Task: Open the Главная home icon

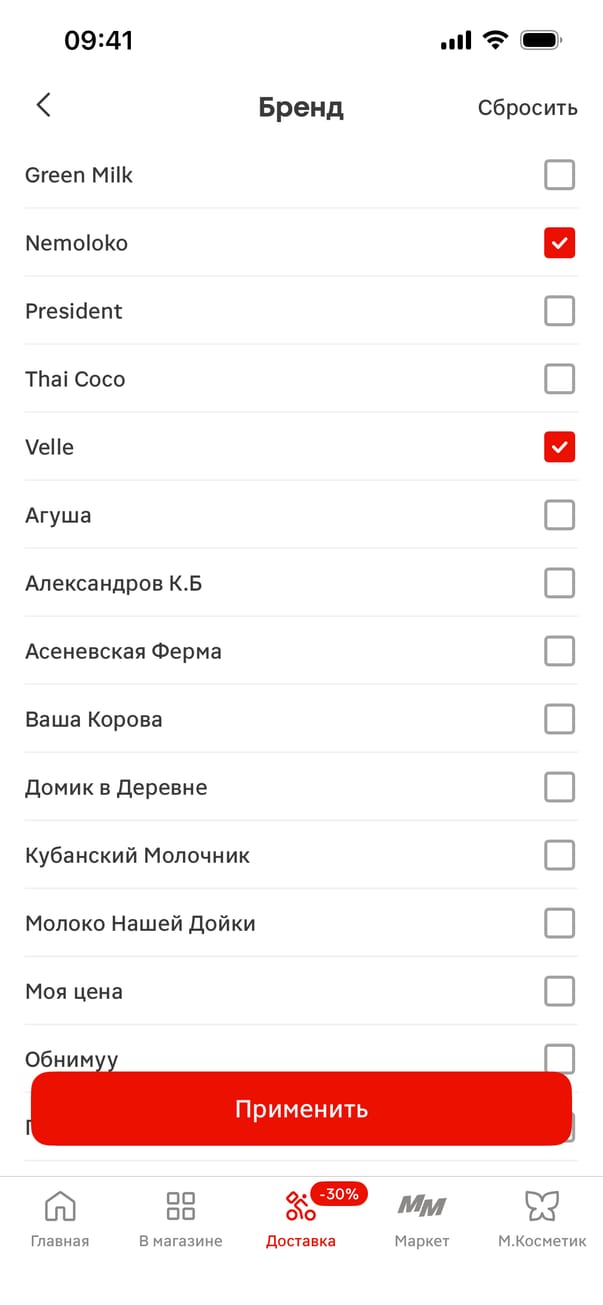Action: (x=60, y=1206)
